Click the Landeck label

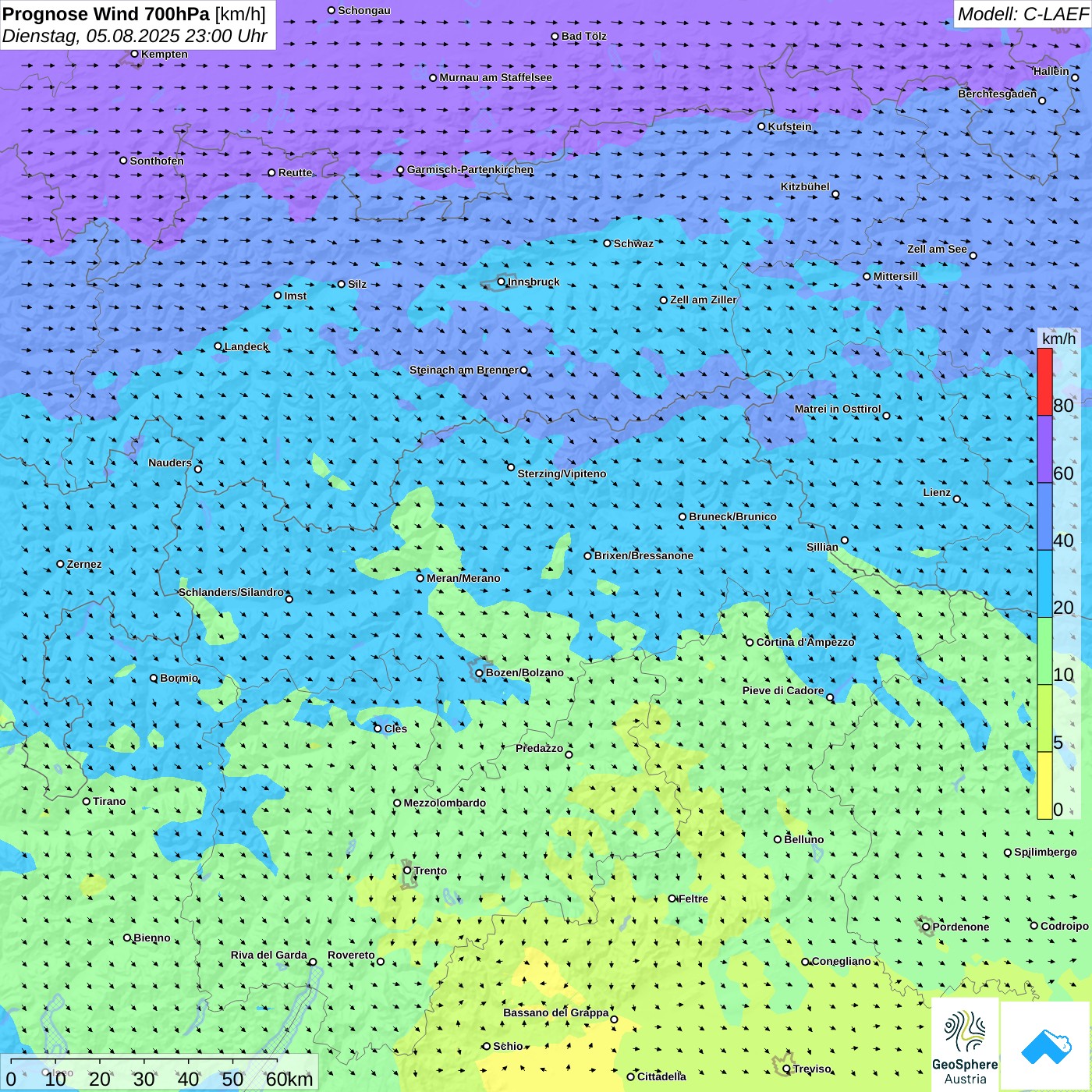pos(246,346)
